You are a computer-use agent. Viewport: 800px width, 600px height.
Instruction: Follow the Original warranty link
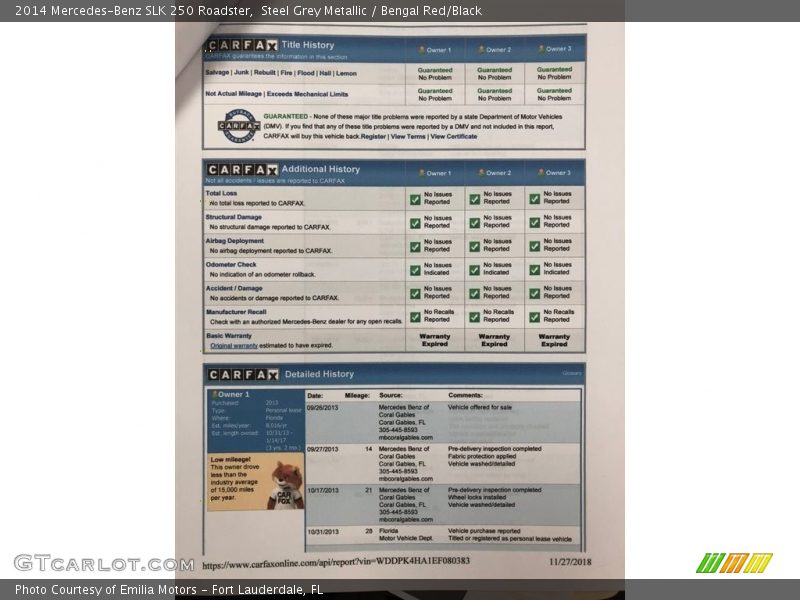[234, 346]
